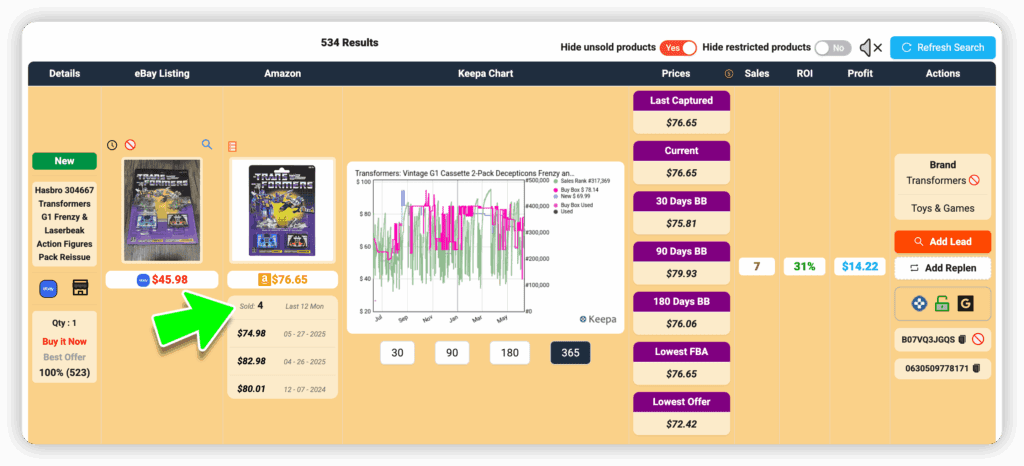The height and width of the screenshot is (466, 1024).
Task: Select the 365 day chart range
Action: pos(570,352)
